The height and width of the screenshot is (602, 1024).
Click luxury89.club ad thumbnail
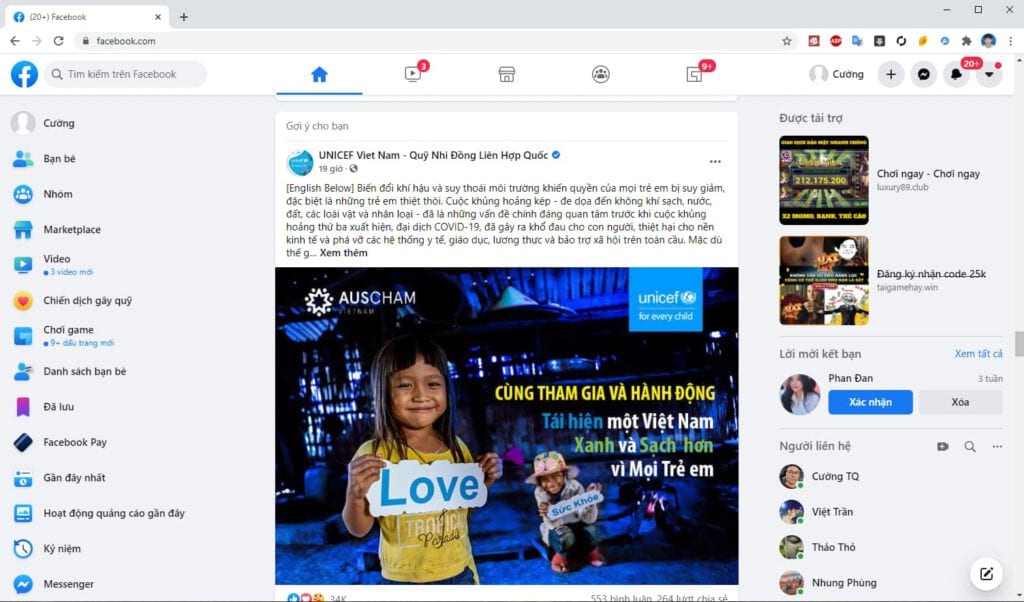click(x=824, y=180)
